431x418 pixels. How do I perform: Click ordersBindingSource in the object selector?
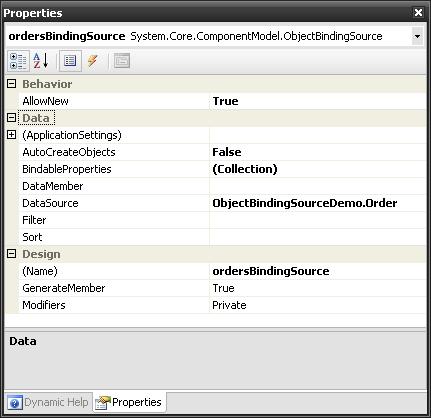tap(67, 36)
